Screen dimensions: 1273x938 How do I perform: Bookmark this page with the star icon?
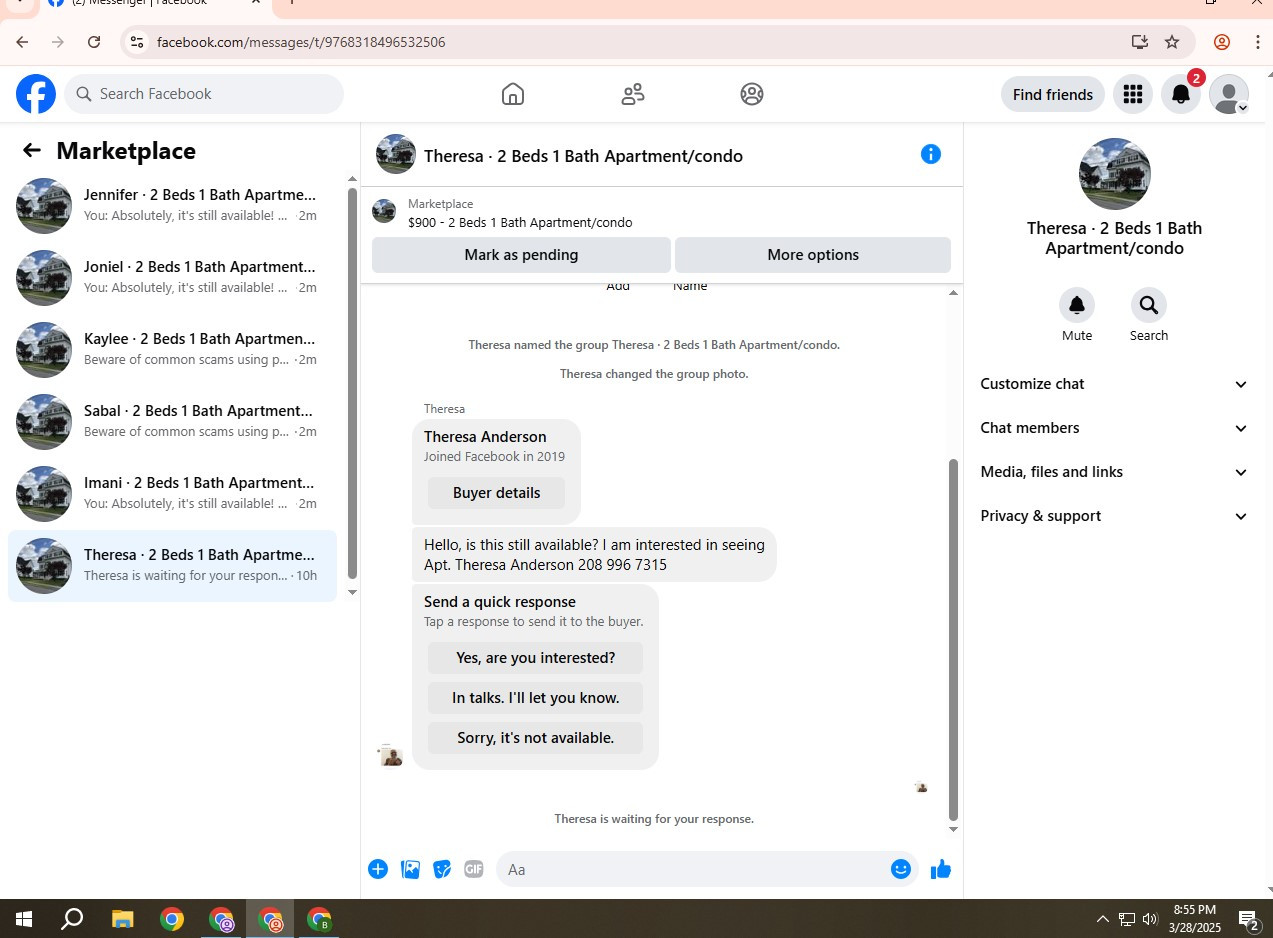click(1172, 42)
